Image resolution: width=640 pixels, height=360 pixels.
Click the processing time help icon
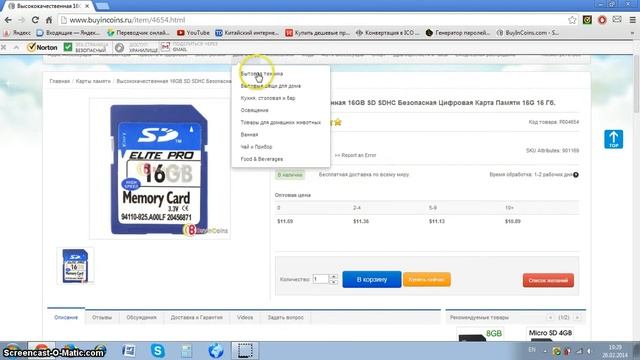pyautogui.click(x=576, y=175)
